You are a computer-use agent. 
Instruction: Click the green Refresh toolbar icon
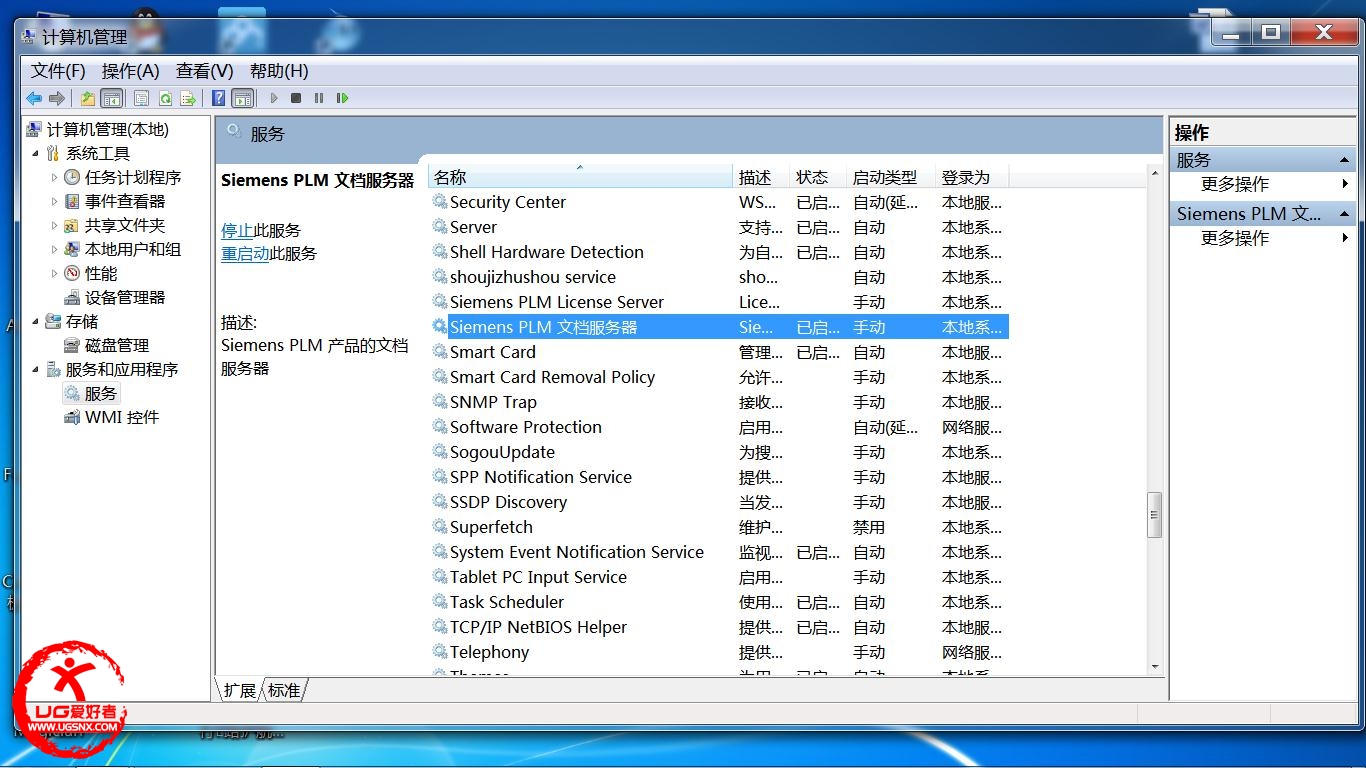(164, 98)
